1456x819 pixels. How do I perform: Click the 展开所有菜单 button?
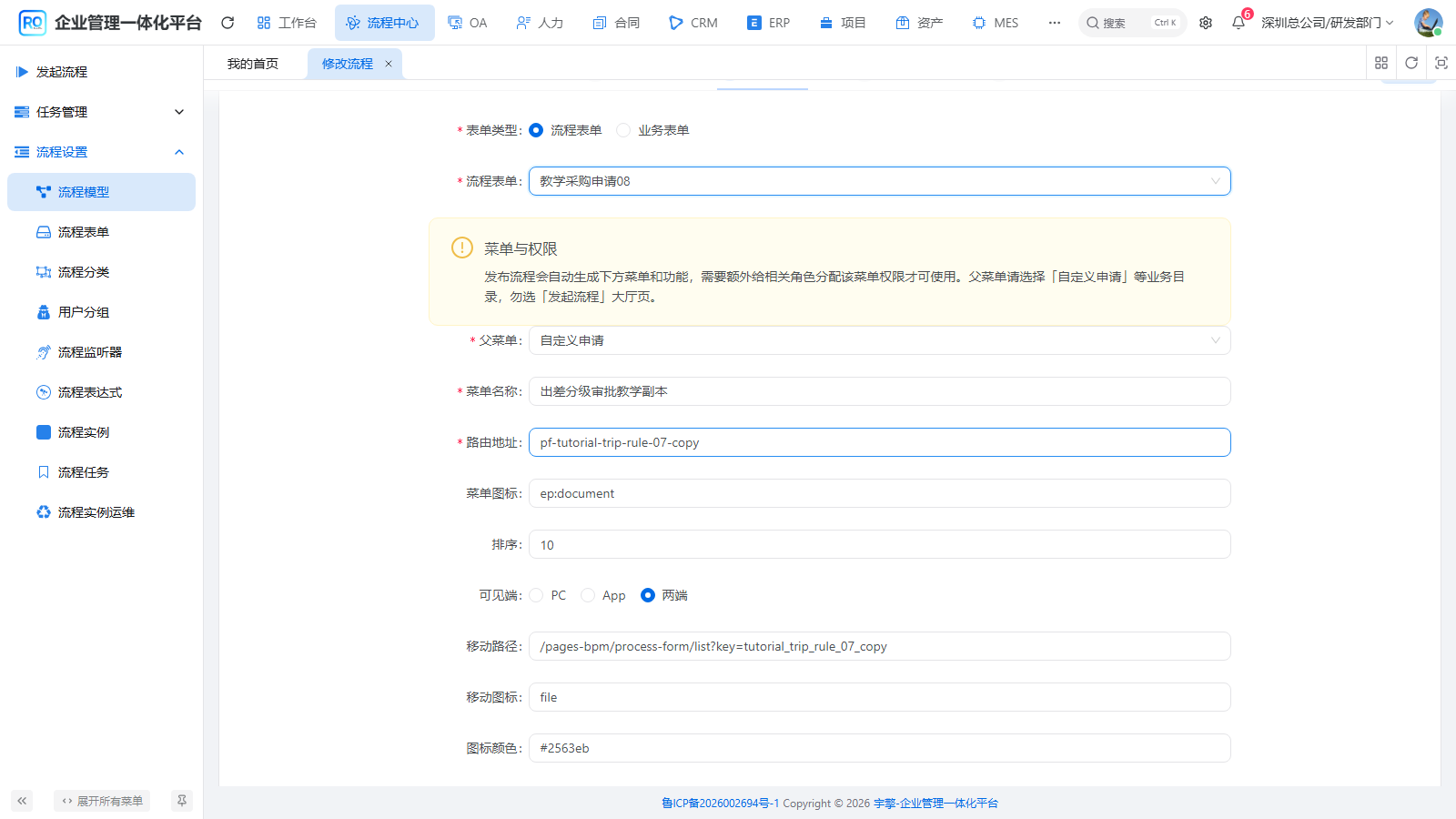[x=102, y=801]
